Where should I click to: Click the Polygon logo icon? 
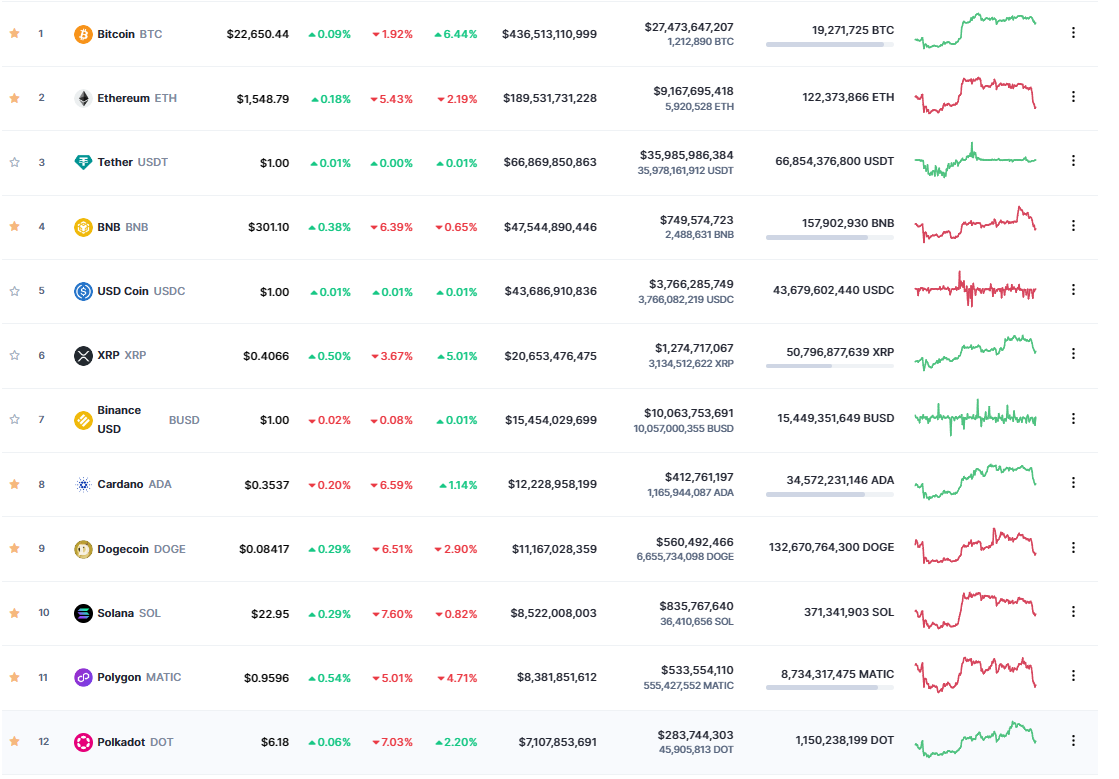click(x=83, y=678)
